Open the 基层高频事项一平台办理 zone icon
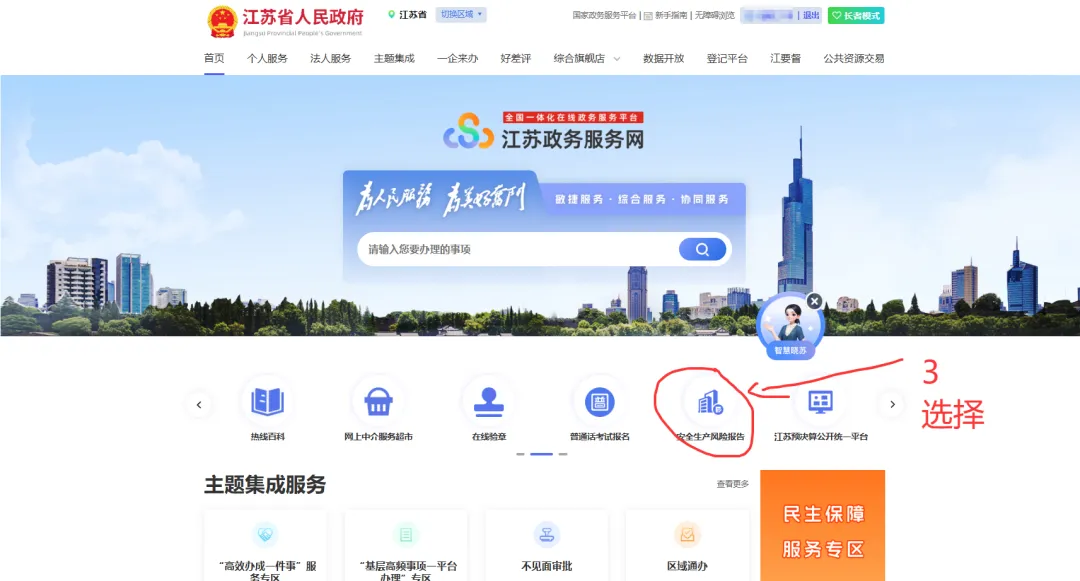 tap(406, 534)
